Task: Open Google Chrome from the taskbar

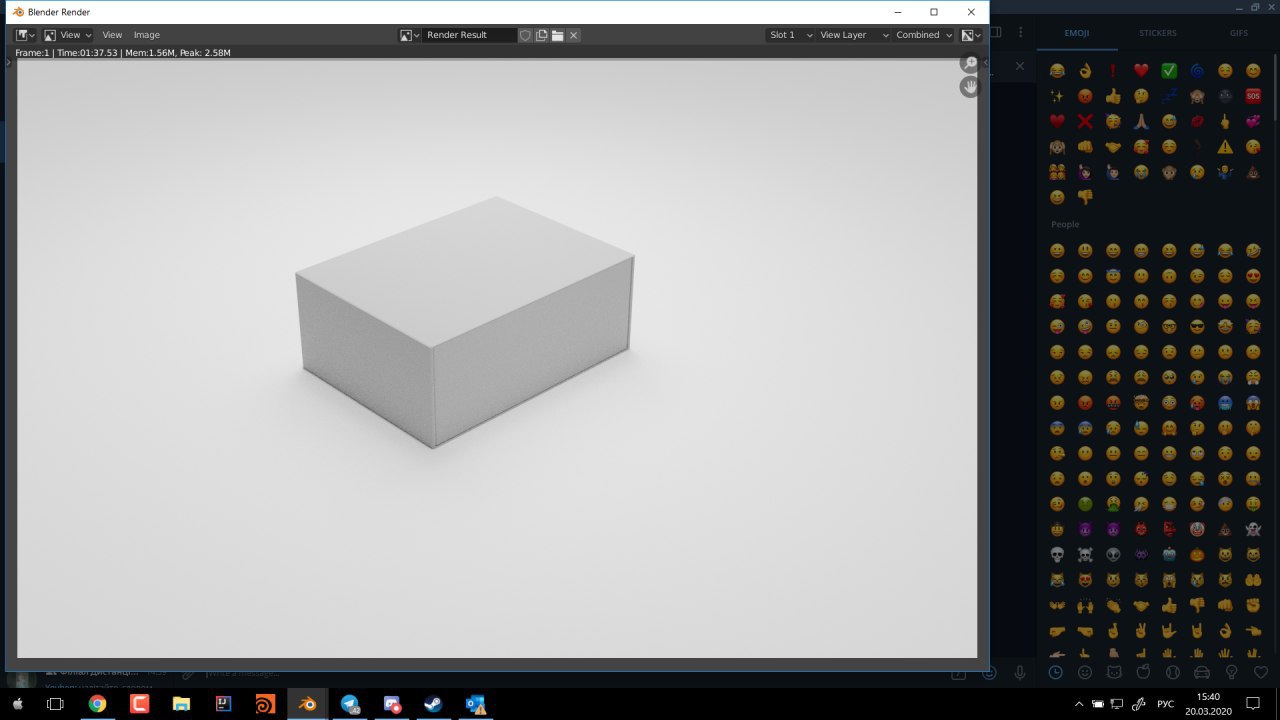Action: click(97, 704)
